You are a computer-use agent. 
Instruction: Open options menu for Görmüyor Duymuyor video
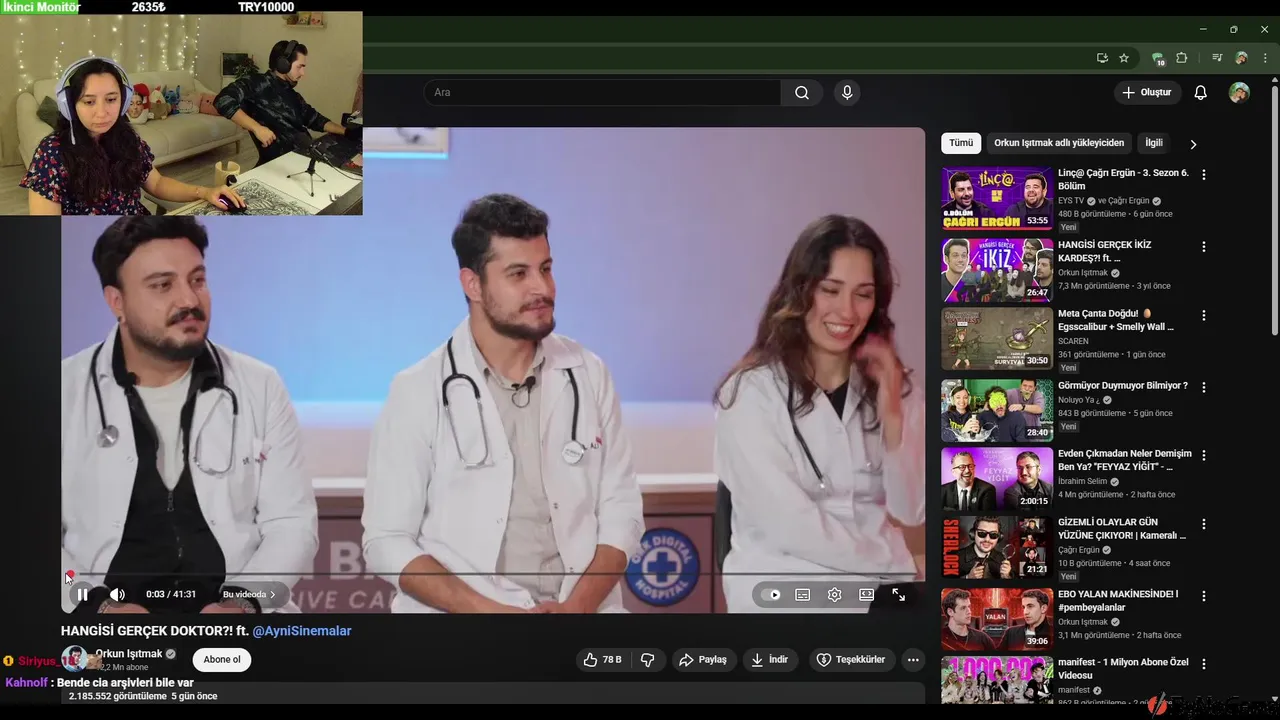[1204, 387]
